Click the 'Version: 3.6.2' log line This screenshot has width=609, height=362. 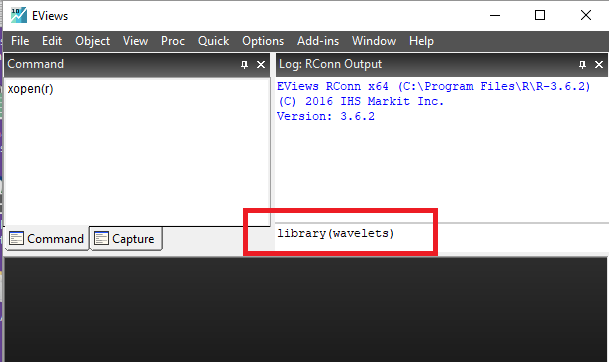pos(326,116)
